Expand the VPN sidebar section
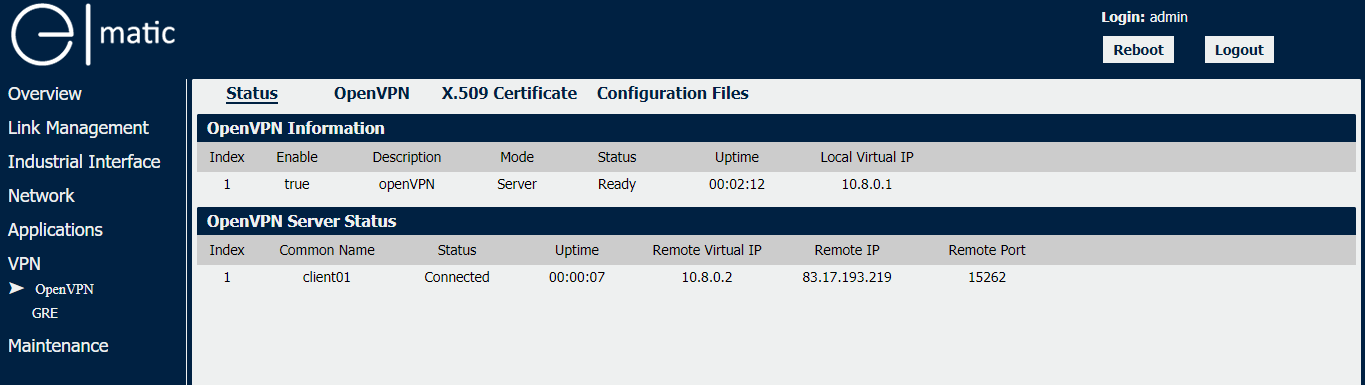1365x385 pixels. tap(24, 264)
